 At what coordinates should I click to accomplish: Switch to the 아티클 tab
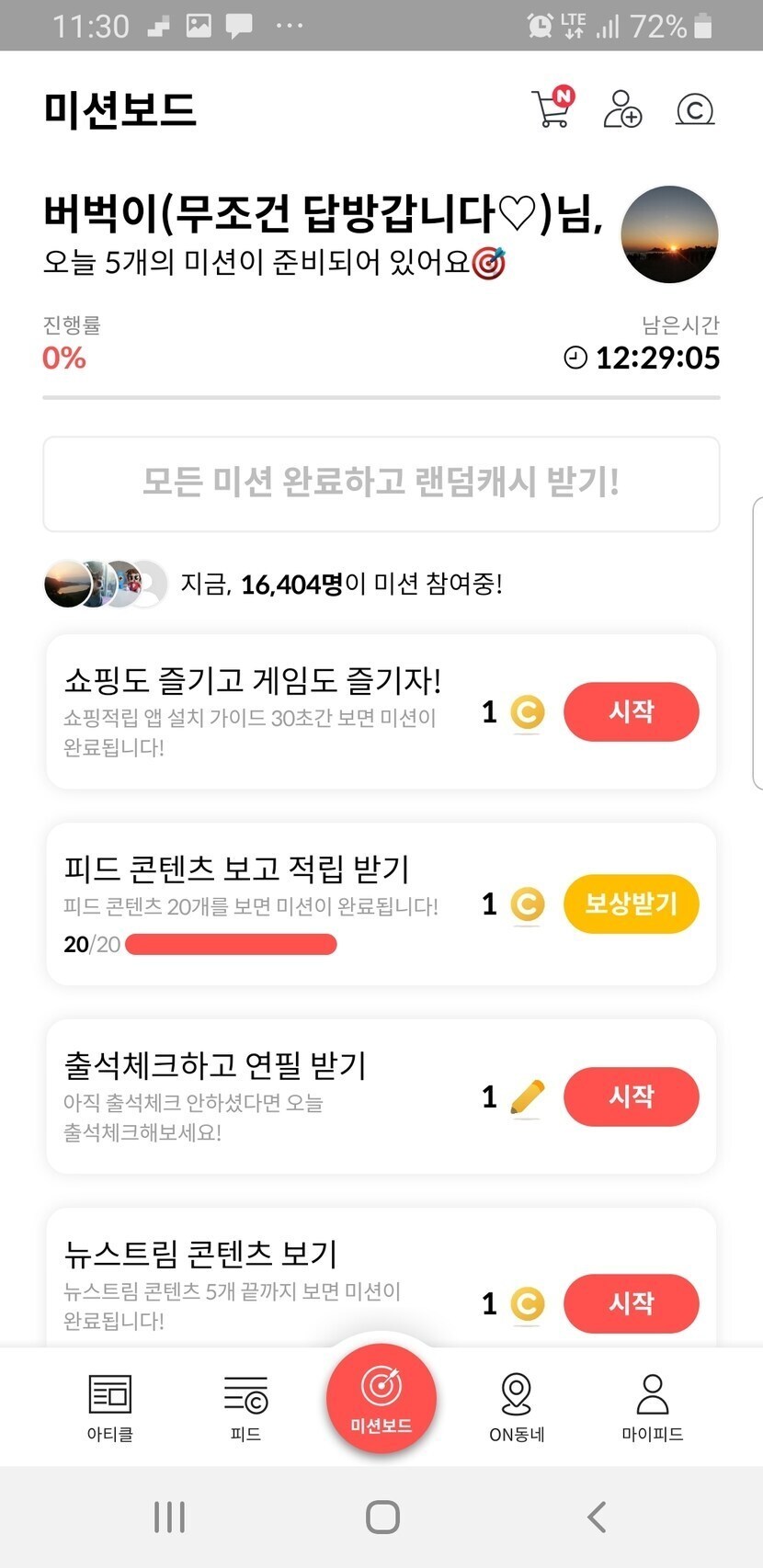click(x=110, y=1407)
